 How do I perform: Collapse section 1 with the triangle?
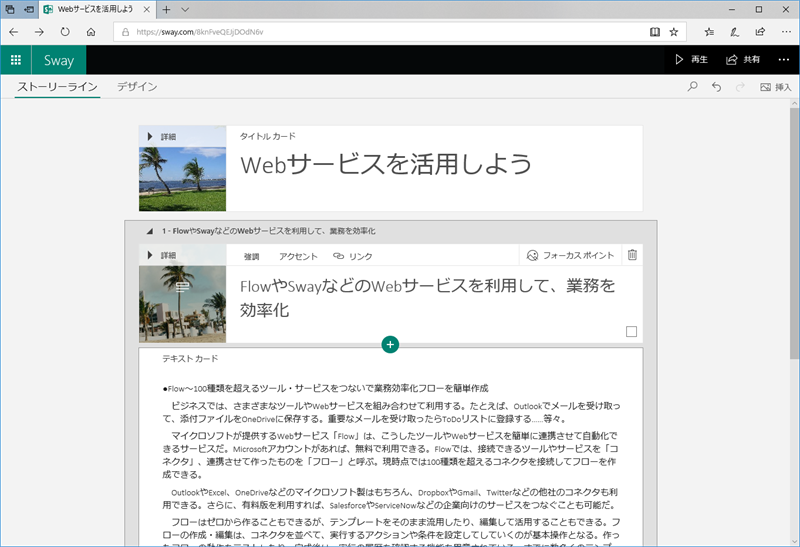click(149, 231)
